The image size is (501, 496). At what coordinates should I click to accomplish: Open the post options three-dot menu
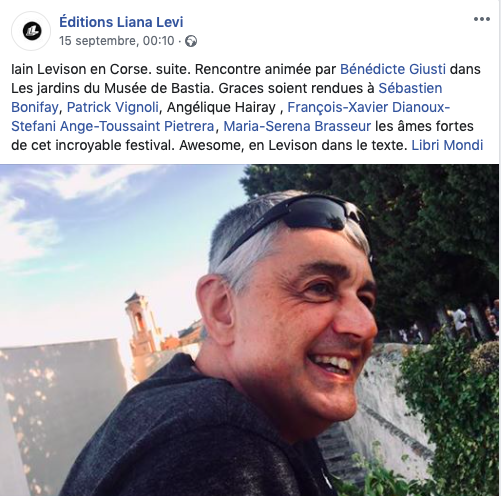[482, 19]
